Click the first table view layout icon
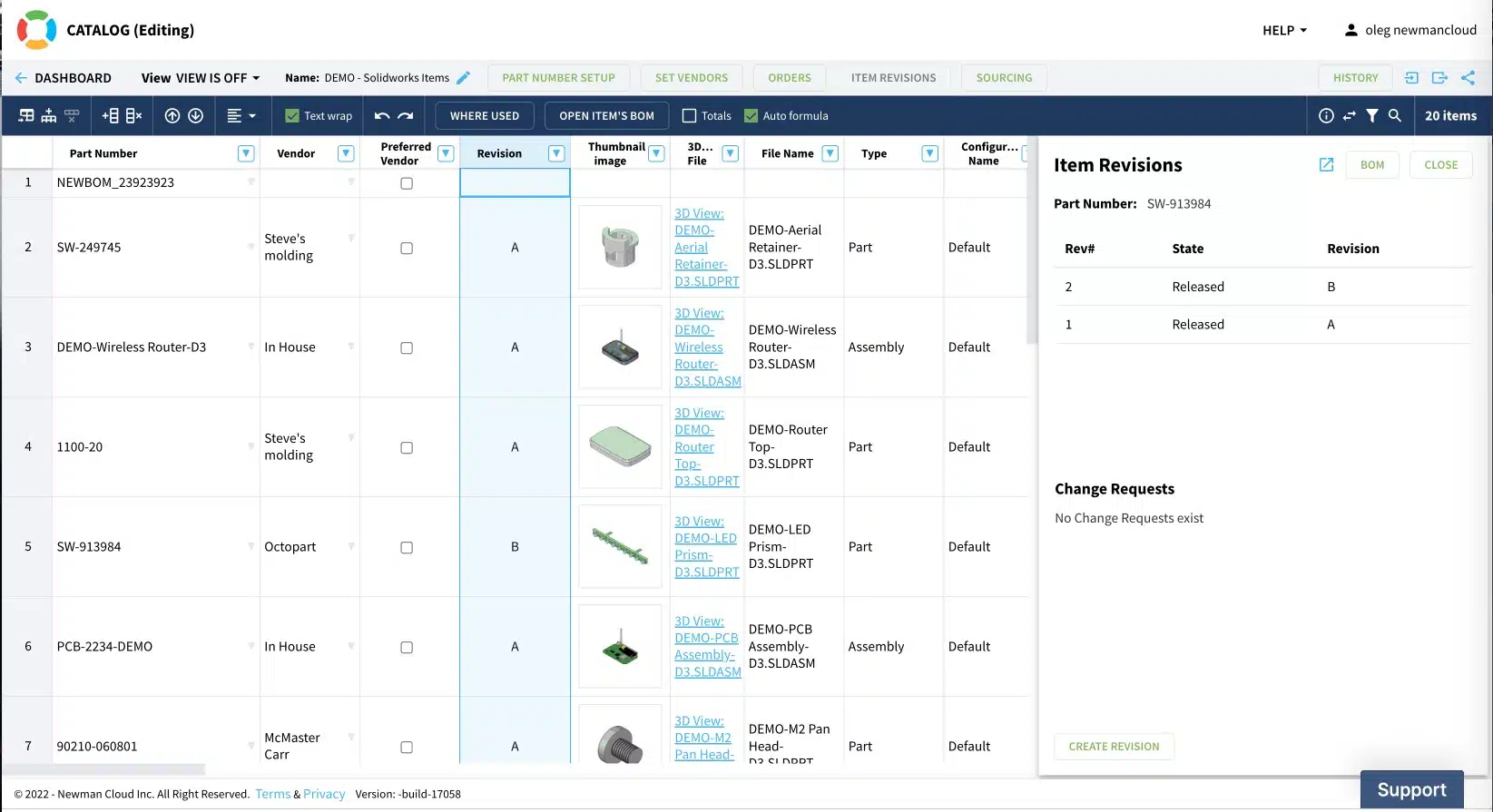 click(x=26, y=116)
